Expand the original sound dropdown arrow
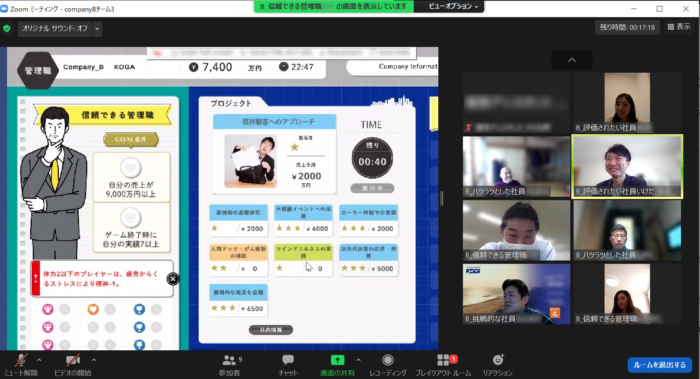Image resolution: width=700 pixels, height=379 pixels. [x=97, y=29]
